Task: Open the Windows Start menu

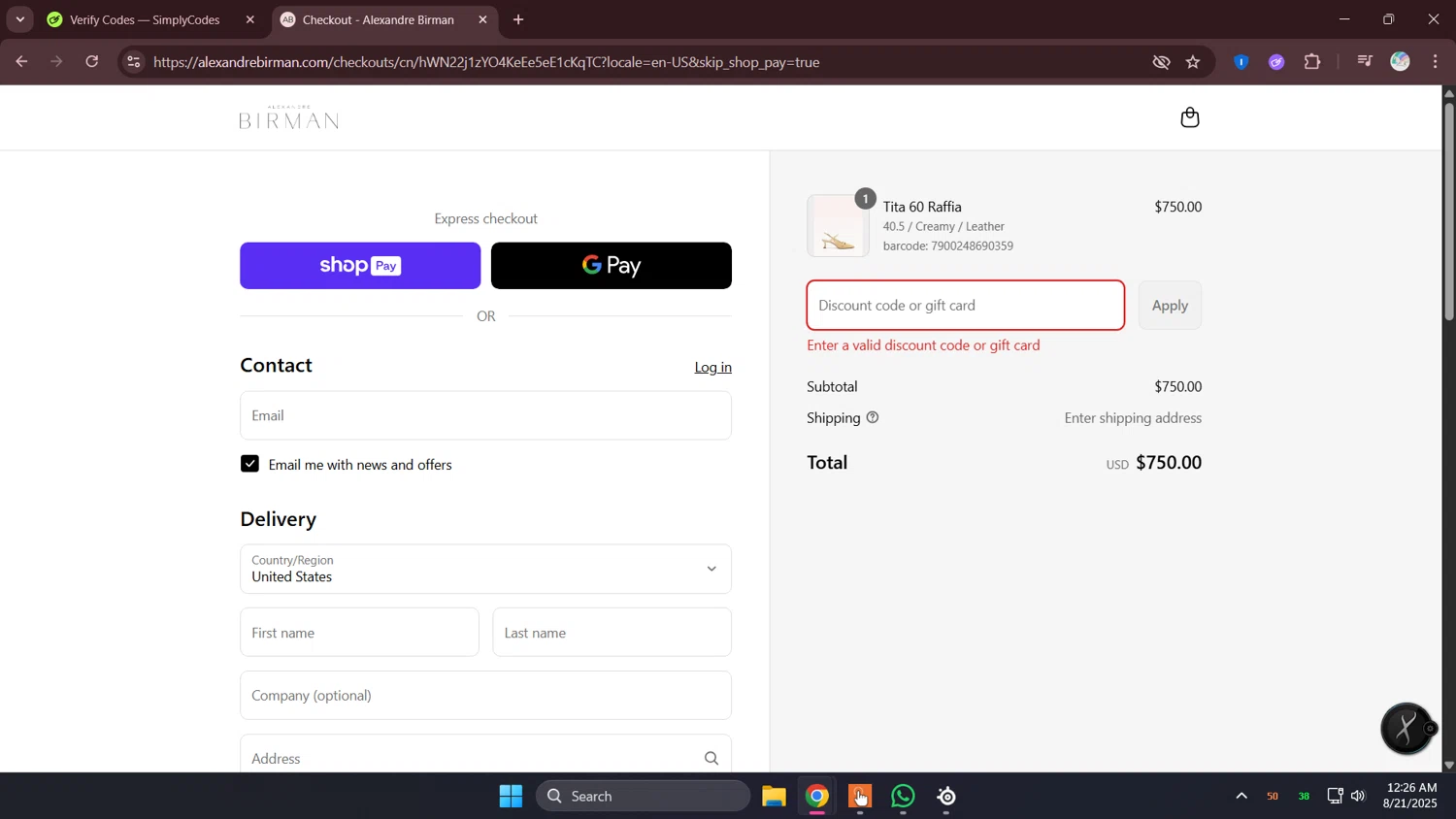Action: click(x=511, y=797)
